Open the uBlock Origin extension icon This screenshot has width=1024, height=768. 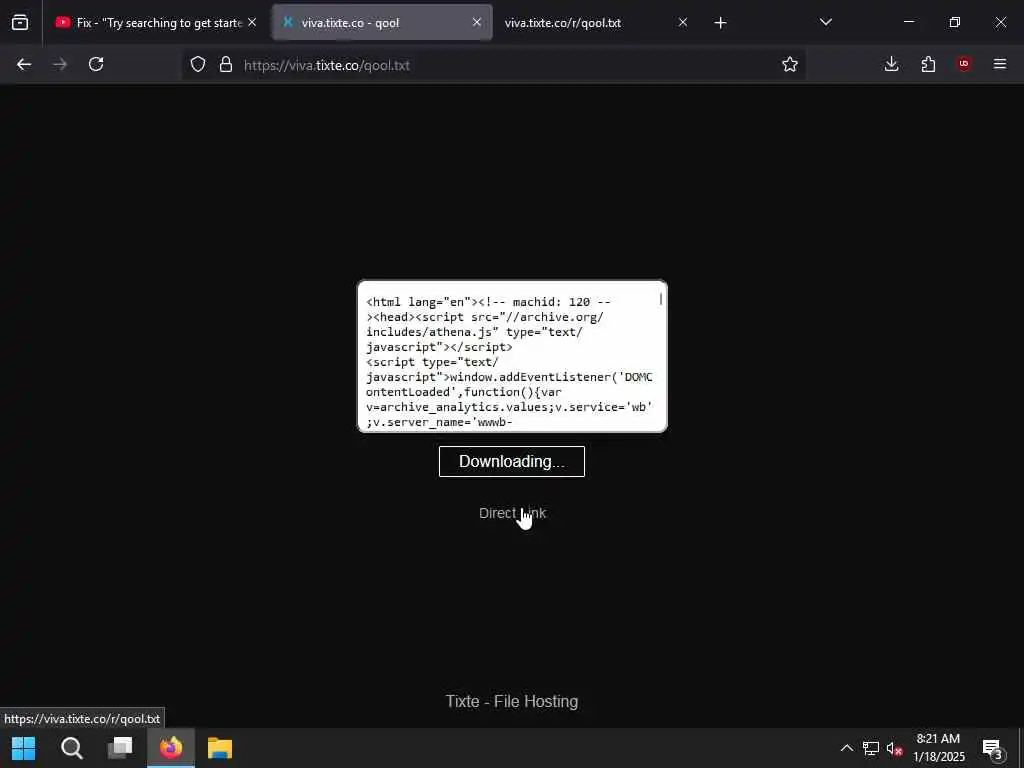pyautogui.click(x=964, y=64)
